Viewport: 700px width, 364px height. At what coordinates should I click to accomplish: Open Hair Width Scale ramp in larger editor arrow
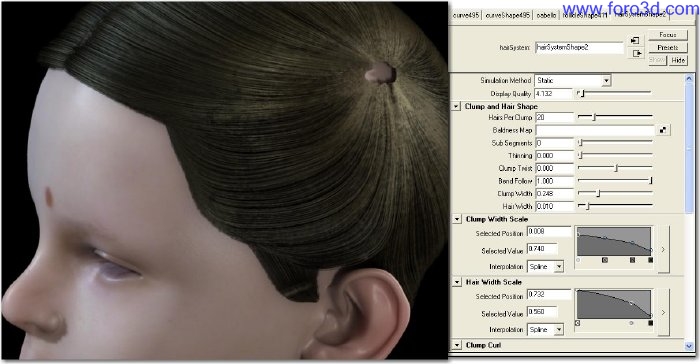point(663,312)
